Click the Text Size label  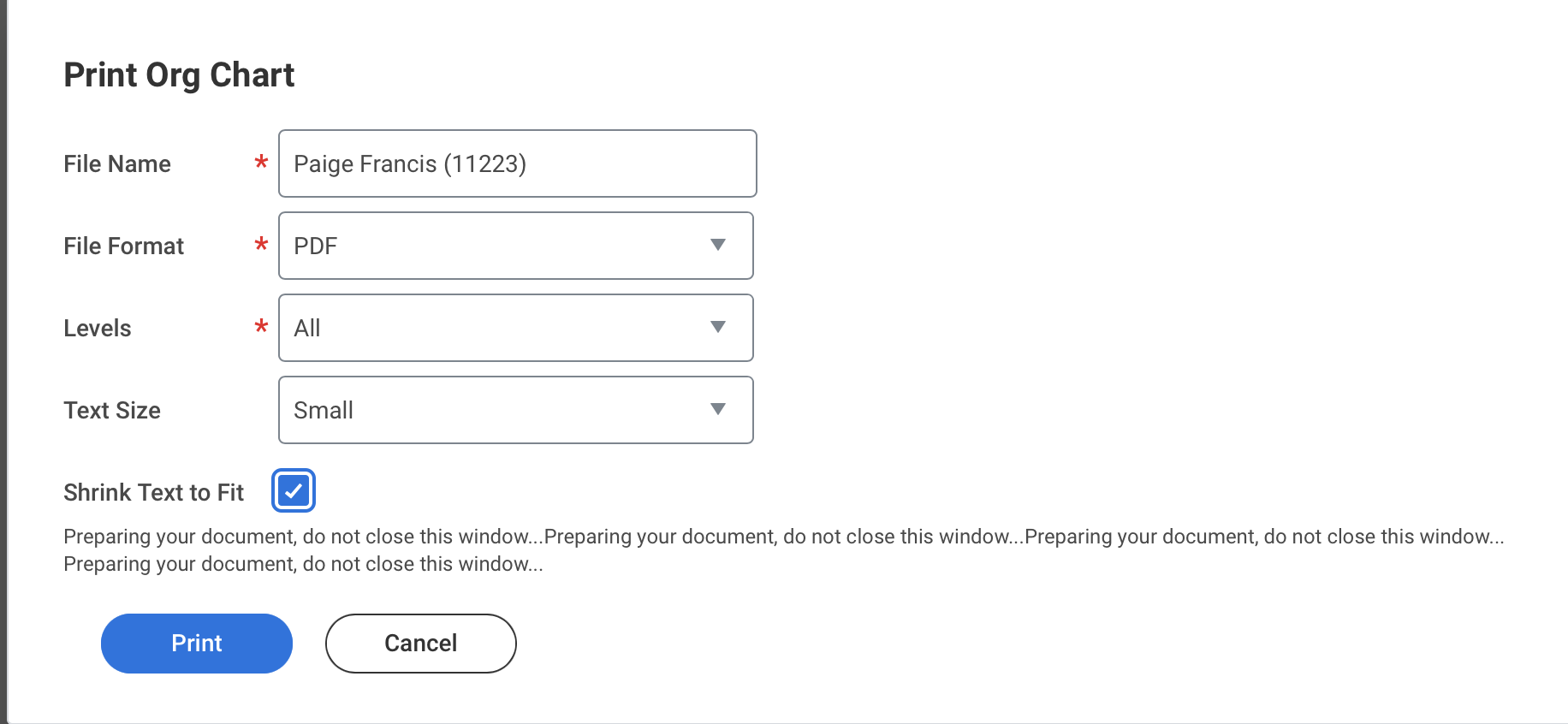[112, 411]
